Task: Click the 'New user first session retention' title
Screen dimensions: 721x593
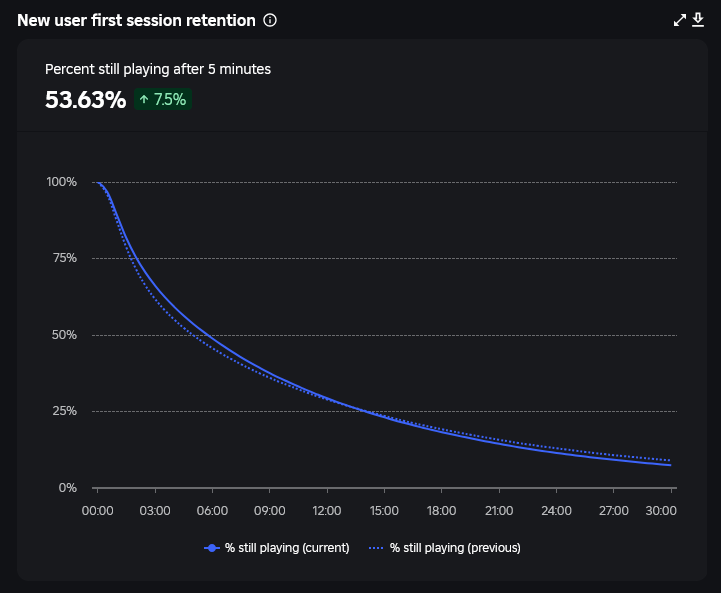Action: [x=136, y=20]
